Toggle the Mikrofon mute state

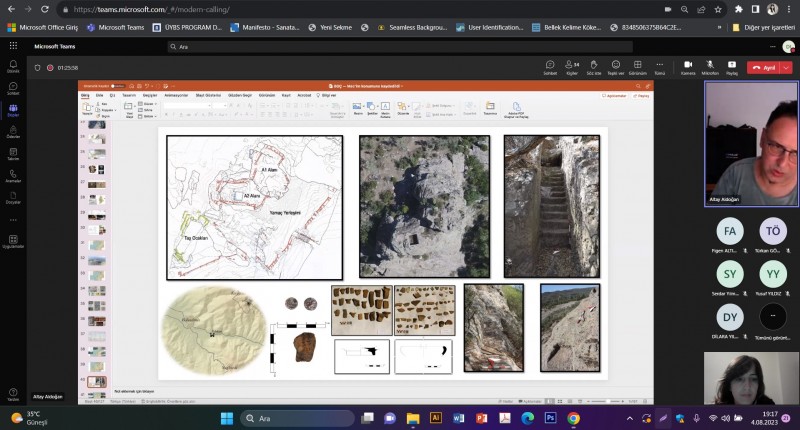click(x=710, y=66)
